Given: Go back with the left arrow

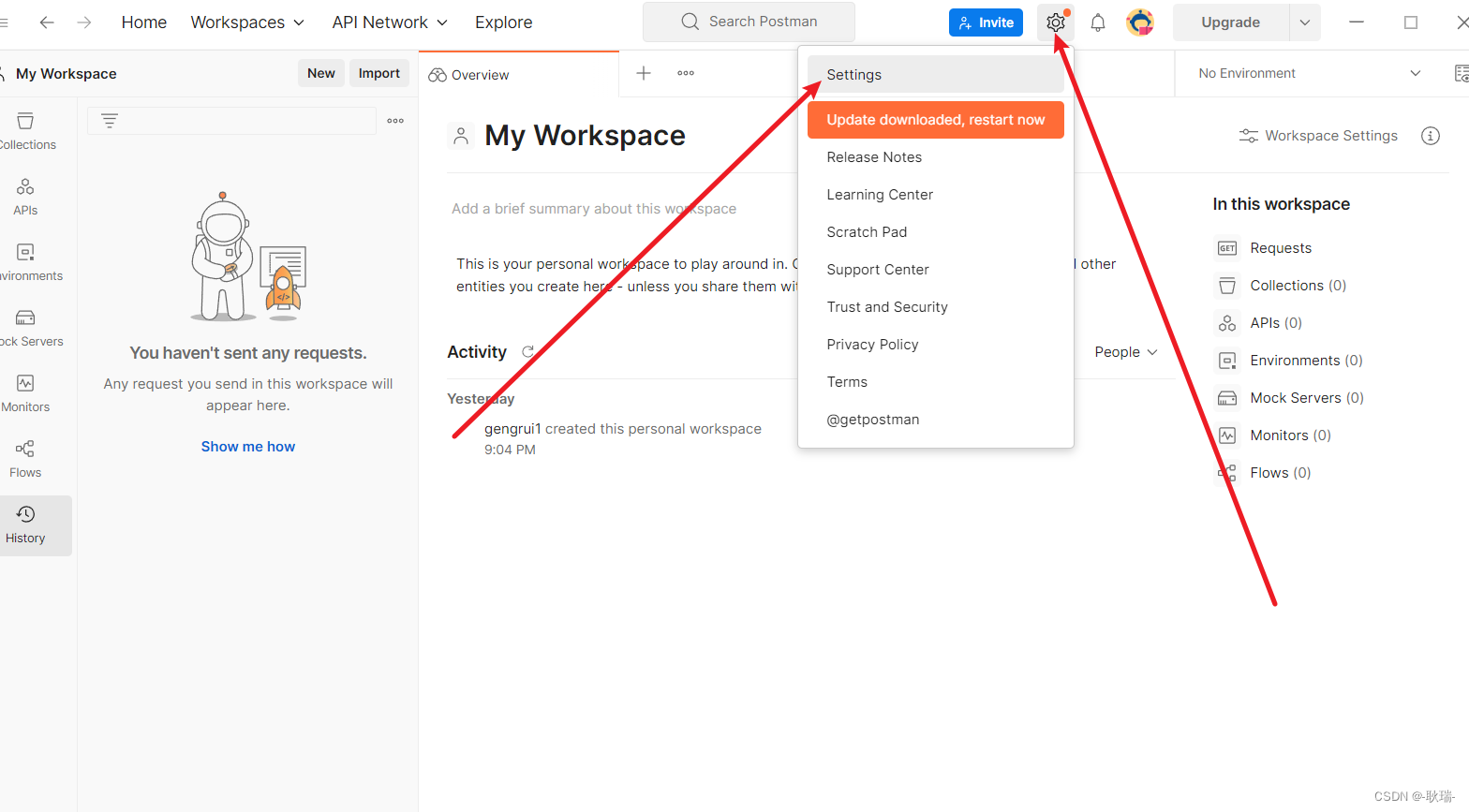Looking at the screenshot, I should pos(47,22).
